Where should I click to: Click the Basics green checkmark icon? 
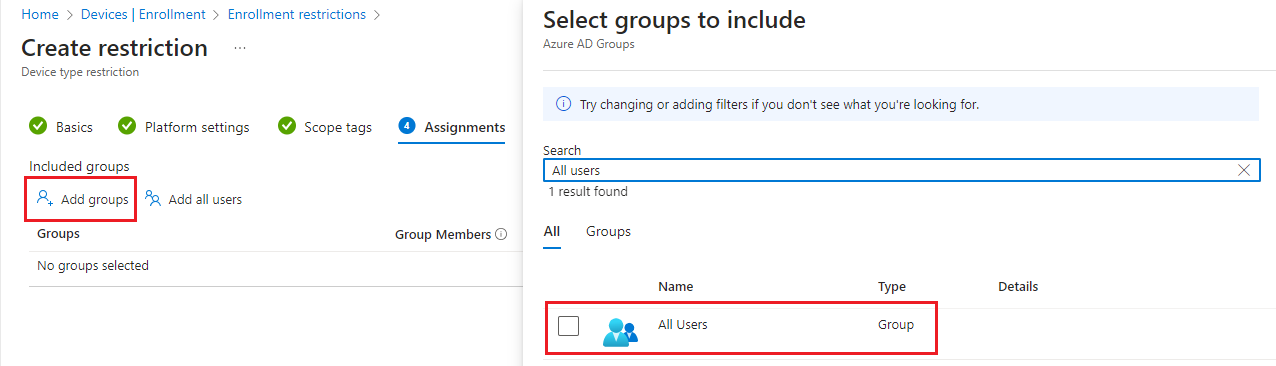(x=38, y=126)
